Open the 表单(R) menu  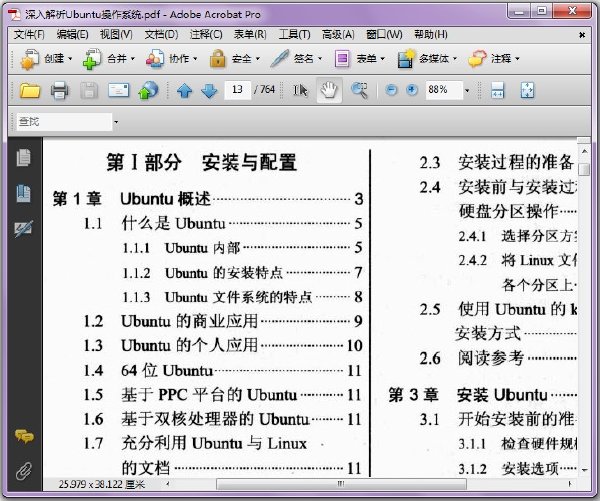click(250, 35)
